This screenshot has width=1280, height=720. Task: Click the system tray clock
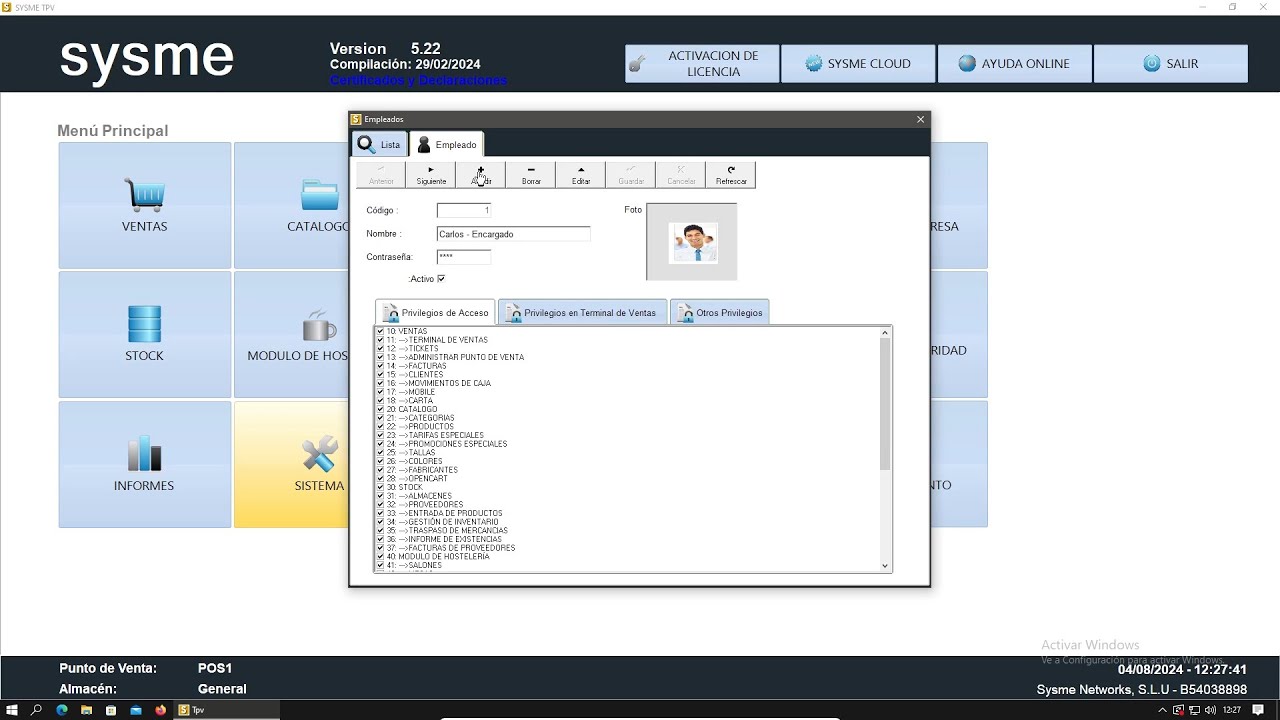click(x=1232, y=710)
